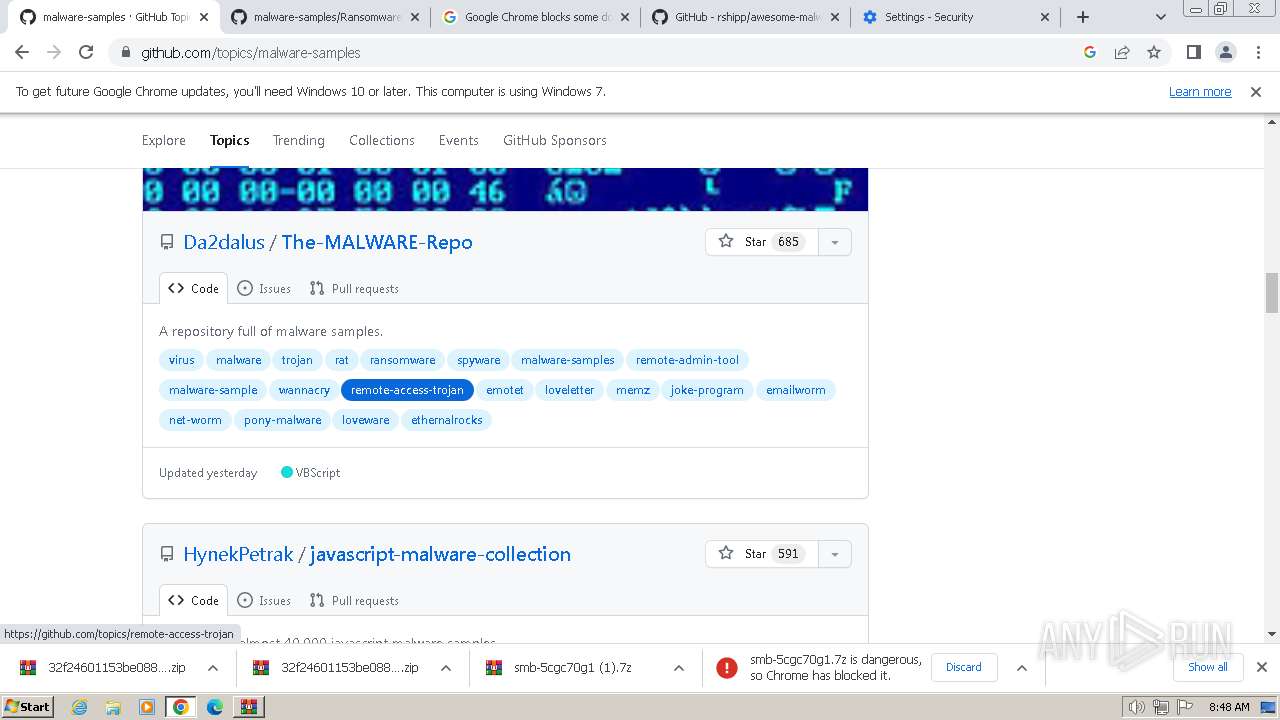Switch to rshipp/awesome-malware GitHub tab

(x=745, y=17)
